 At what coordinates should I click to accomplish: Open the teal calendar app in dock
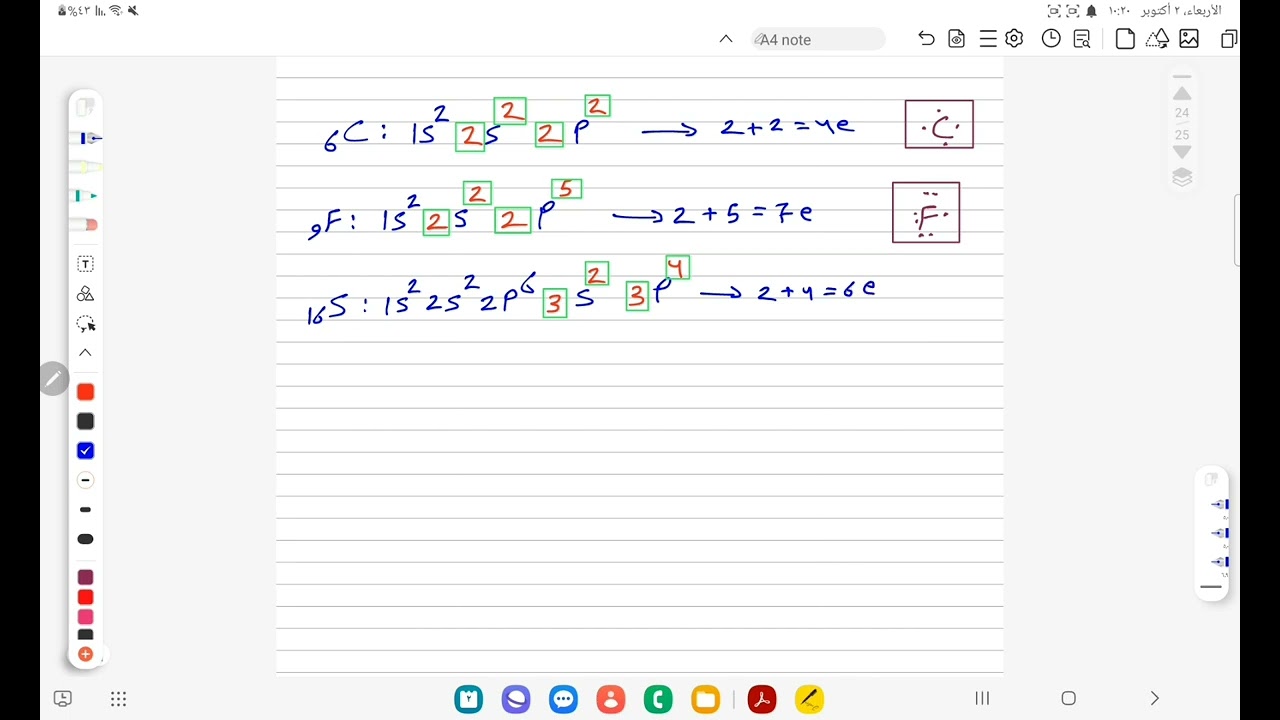(468, 699)
